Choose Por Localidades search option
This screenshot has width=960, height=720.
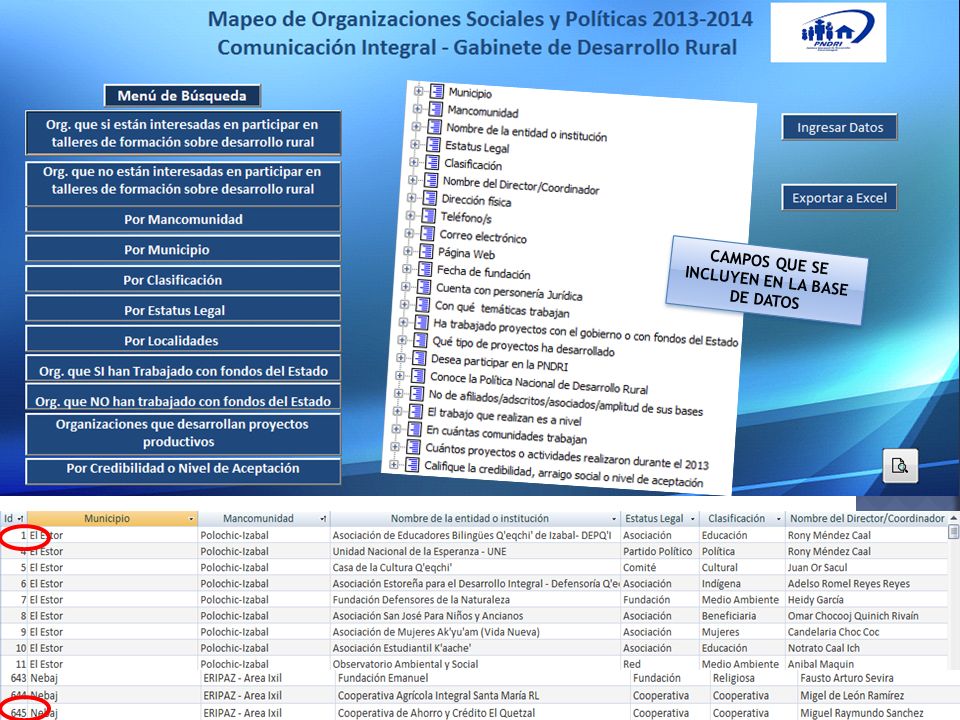tap(183, 340)
